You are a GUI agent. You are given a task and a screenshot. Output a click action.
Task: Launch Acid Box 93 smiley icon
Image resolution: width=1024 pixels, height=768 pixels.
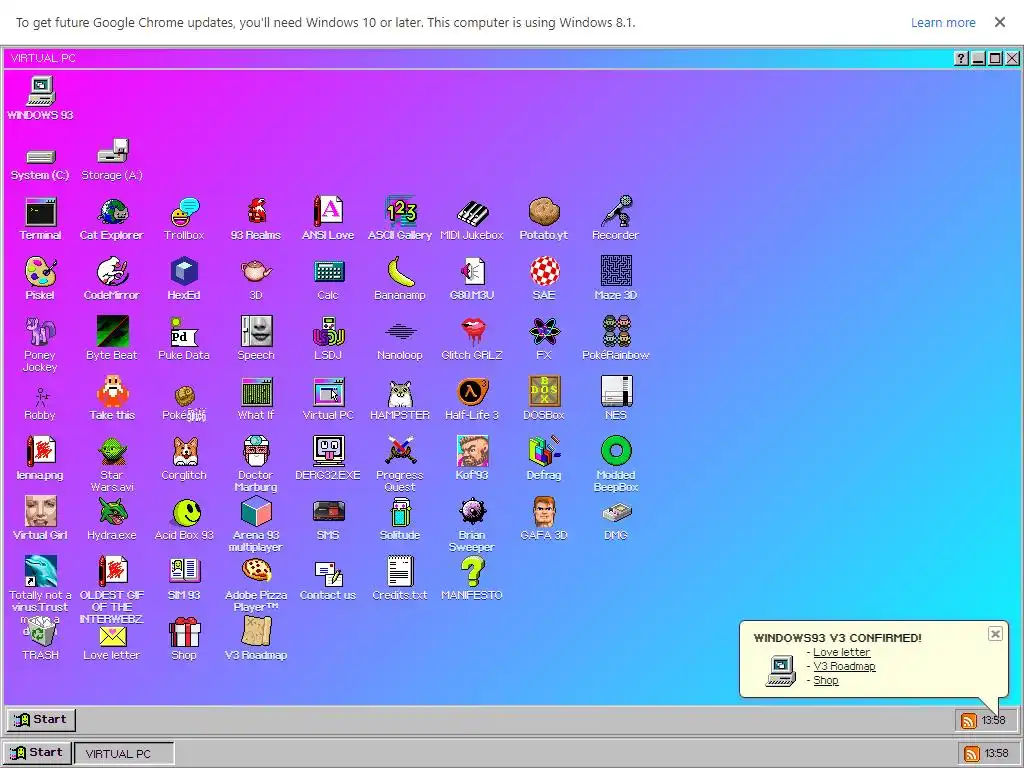coord(184,519)
